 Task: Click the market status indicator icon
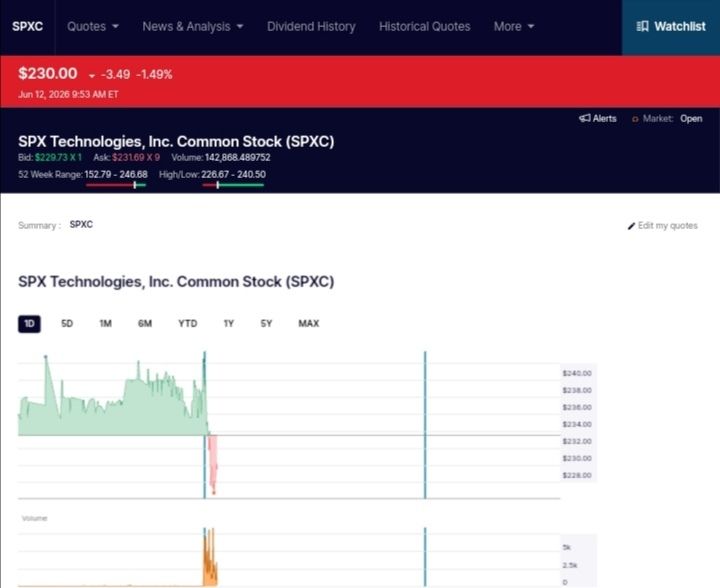click(x=635, y=119)
